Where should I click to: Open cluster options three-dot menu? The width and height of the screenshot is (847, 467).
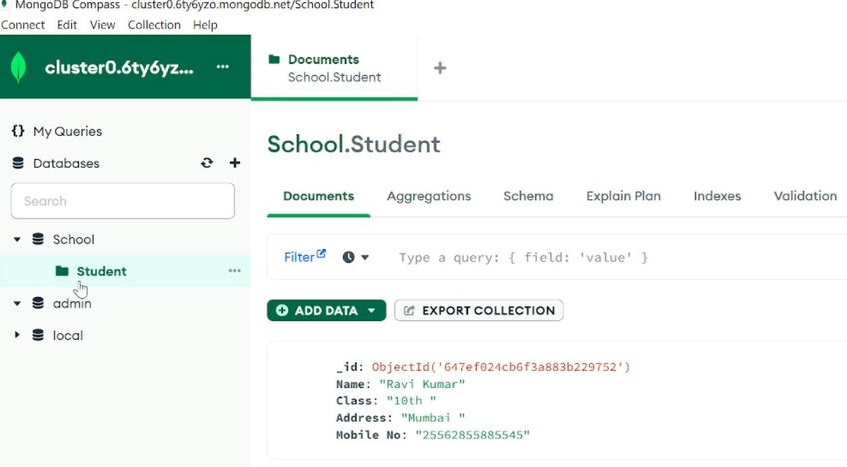[x=223, y=67]
